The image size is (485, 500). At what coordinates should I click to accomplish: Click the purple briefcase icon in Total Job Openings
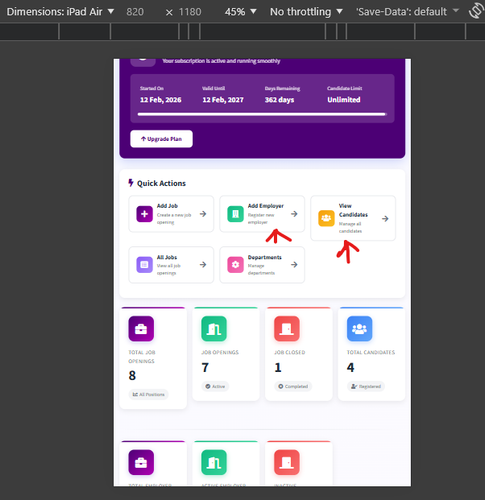[x=141, y=329]
